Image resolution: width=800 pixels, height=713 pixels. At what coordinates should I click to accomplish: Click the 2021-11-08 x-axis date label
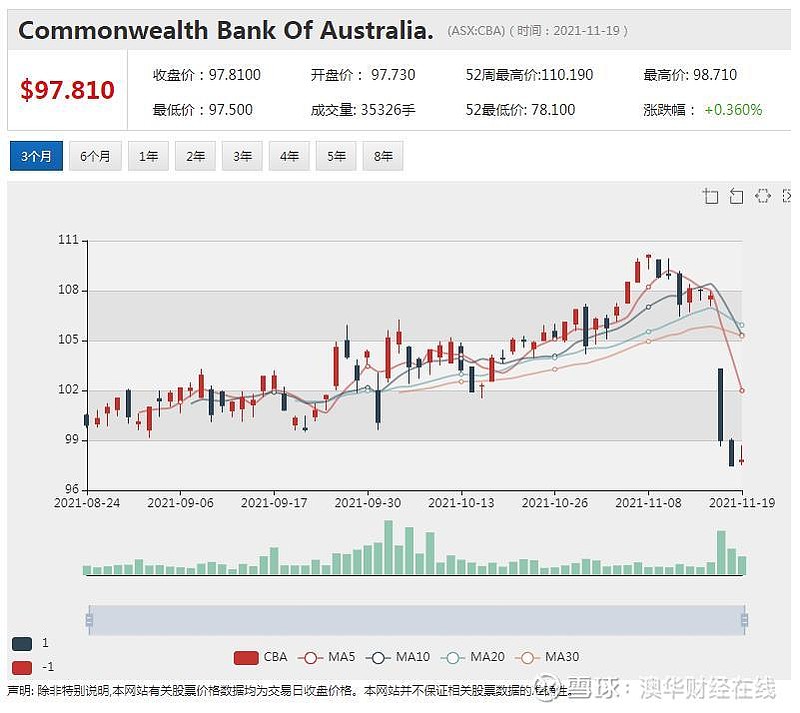648,503
